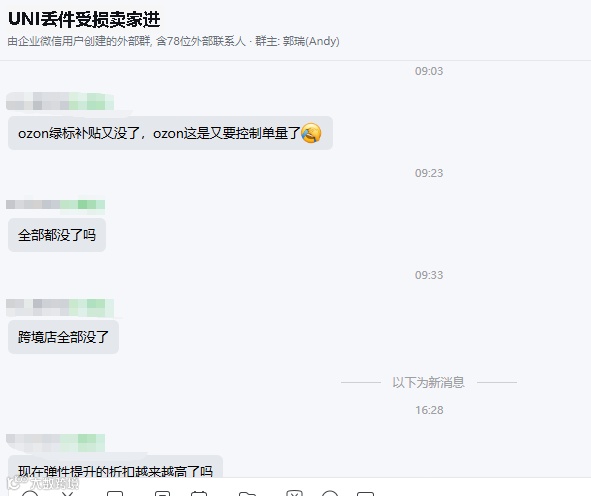Open group title UNI丢件受损卖家进
The width and height of the screenshot is (591, 496).
[x=84, y=19]
